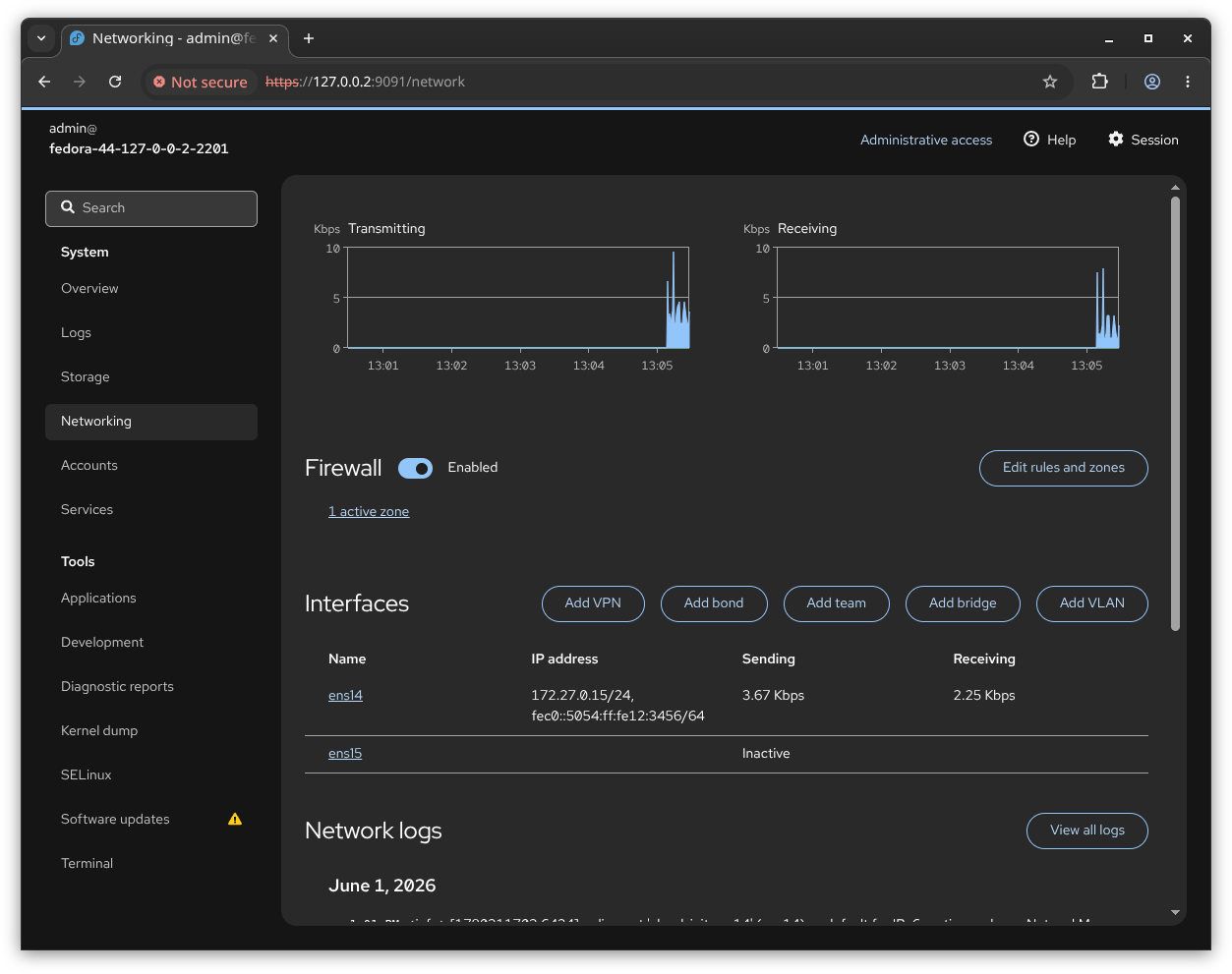Click the sidebar Search field
This screenshot has height=974, width=1232.
151,208
